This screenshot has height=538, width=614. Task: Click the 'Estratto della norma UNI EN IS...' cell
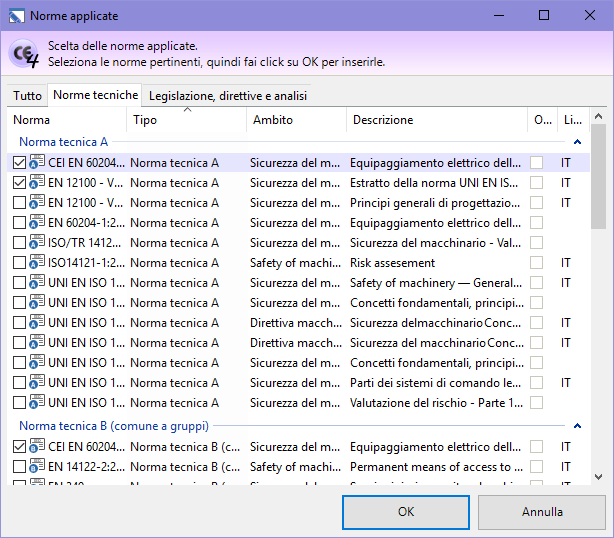[434, 183]
